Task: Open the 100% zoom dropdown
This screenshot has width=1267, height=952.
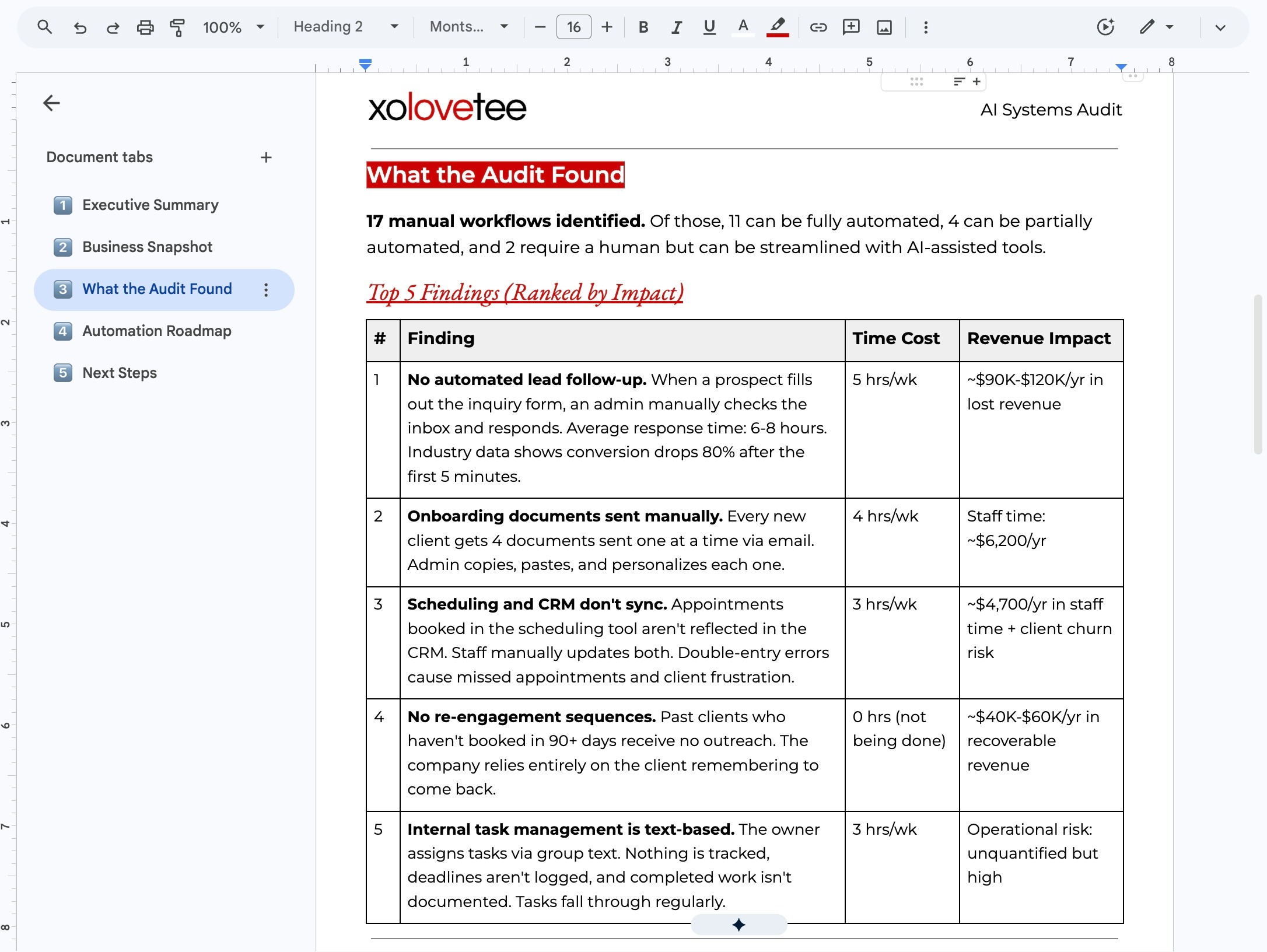Action: (233, 27)
